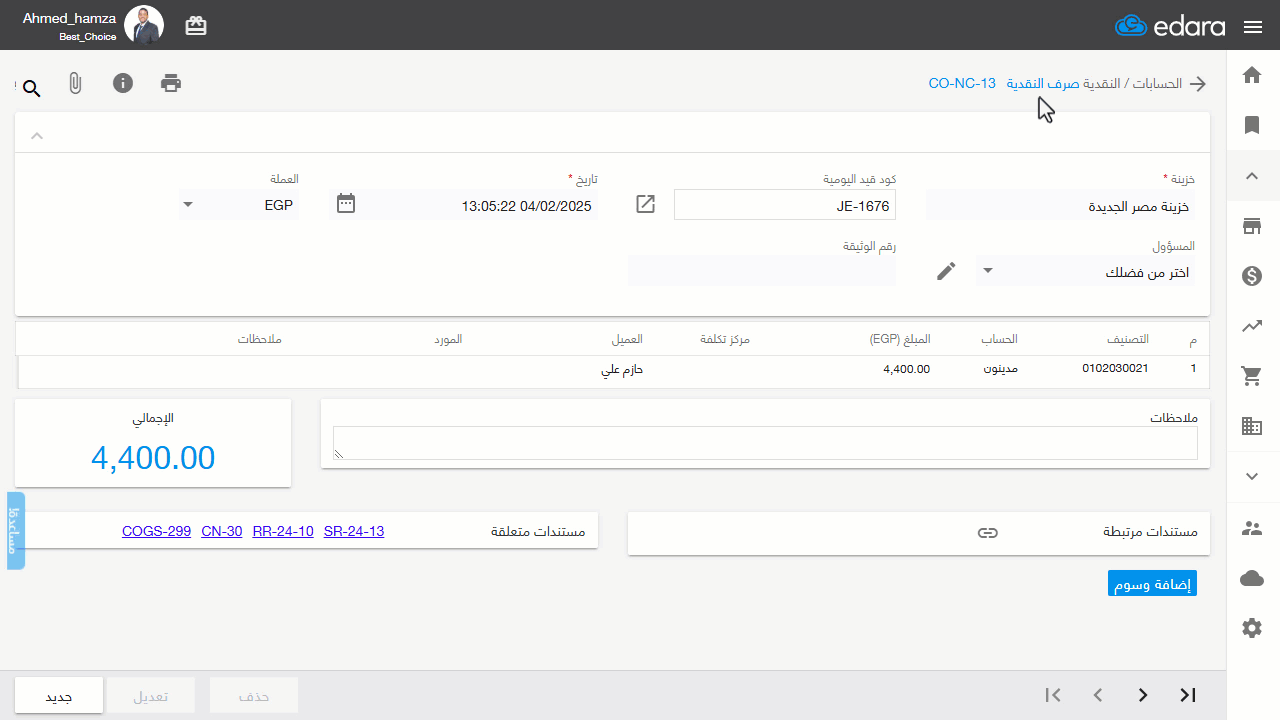Open the المسؤول dropdown
This screenshot has width=1280, height=720.
pyautogui.click(x=1086, y=271)
